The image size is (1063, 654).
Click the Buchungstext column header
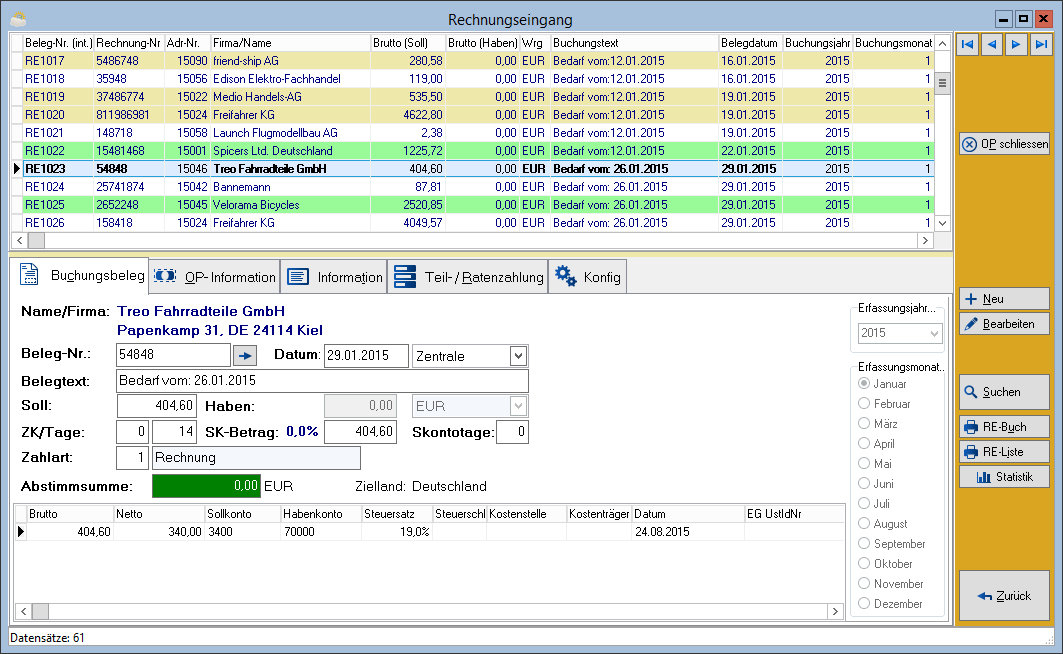pos(634,43)
